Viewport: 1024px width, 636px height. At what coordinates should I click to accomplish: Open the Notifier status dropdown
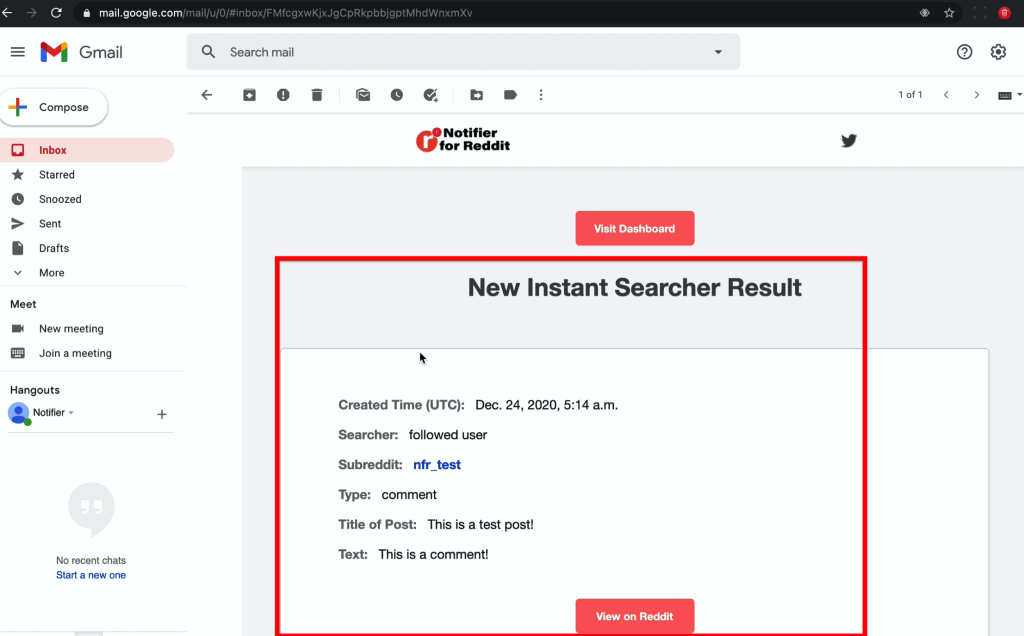coord(71,413)
